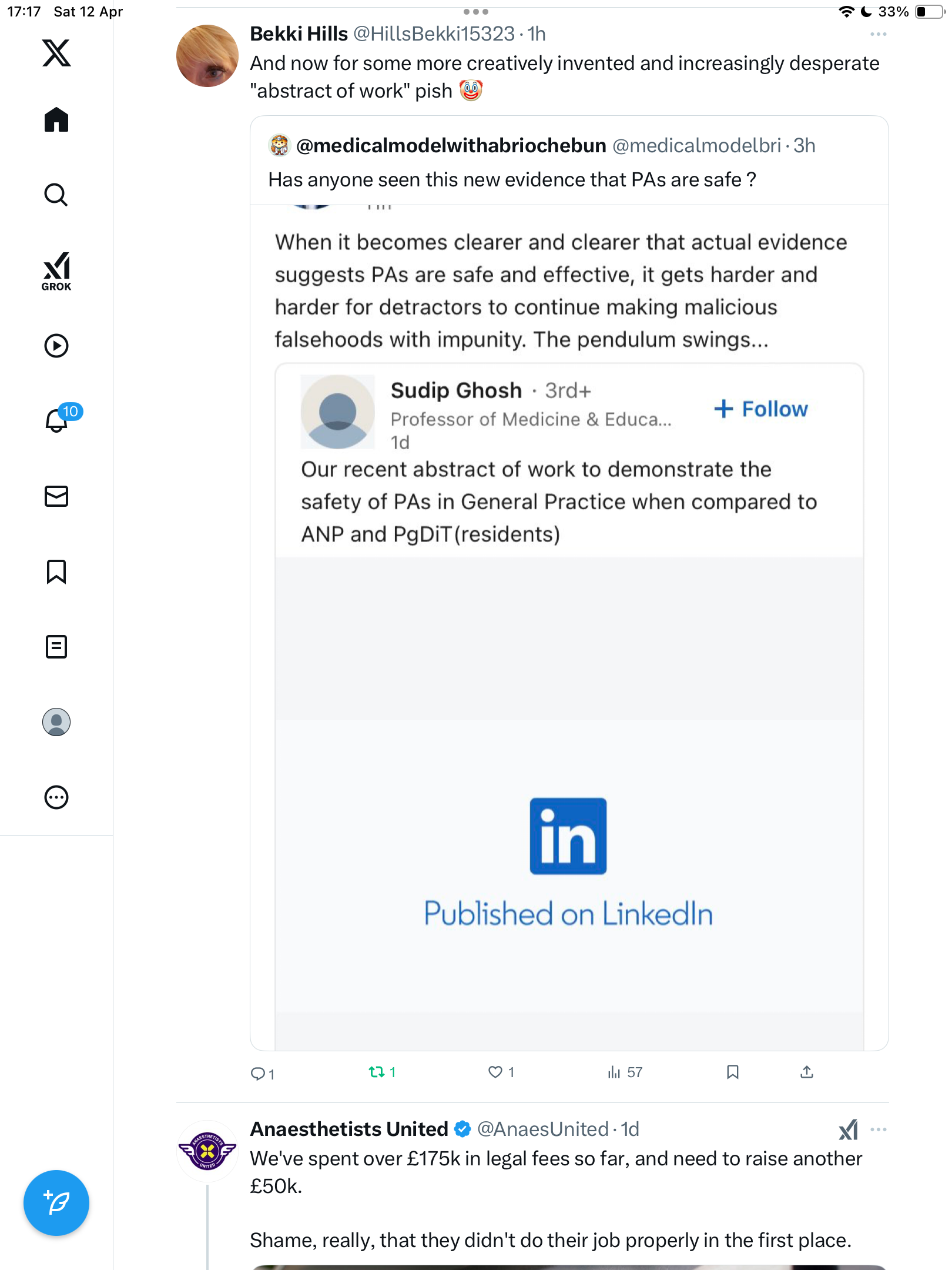The height and width of the screenshot is (1270, 952).
Task: Tap the Wi-Fi status icon
Action: pos(846,12)
